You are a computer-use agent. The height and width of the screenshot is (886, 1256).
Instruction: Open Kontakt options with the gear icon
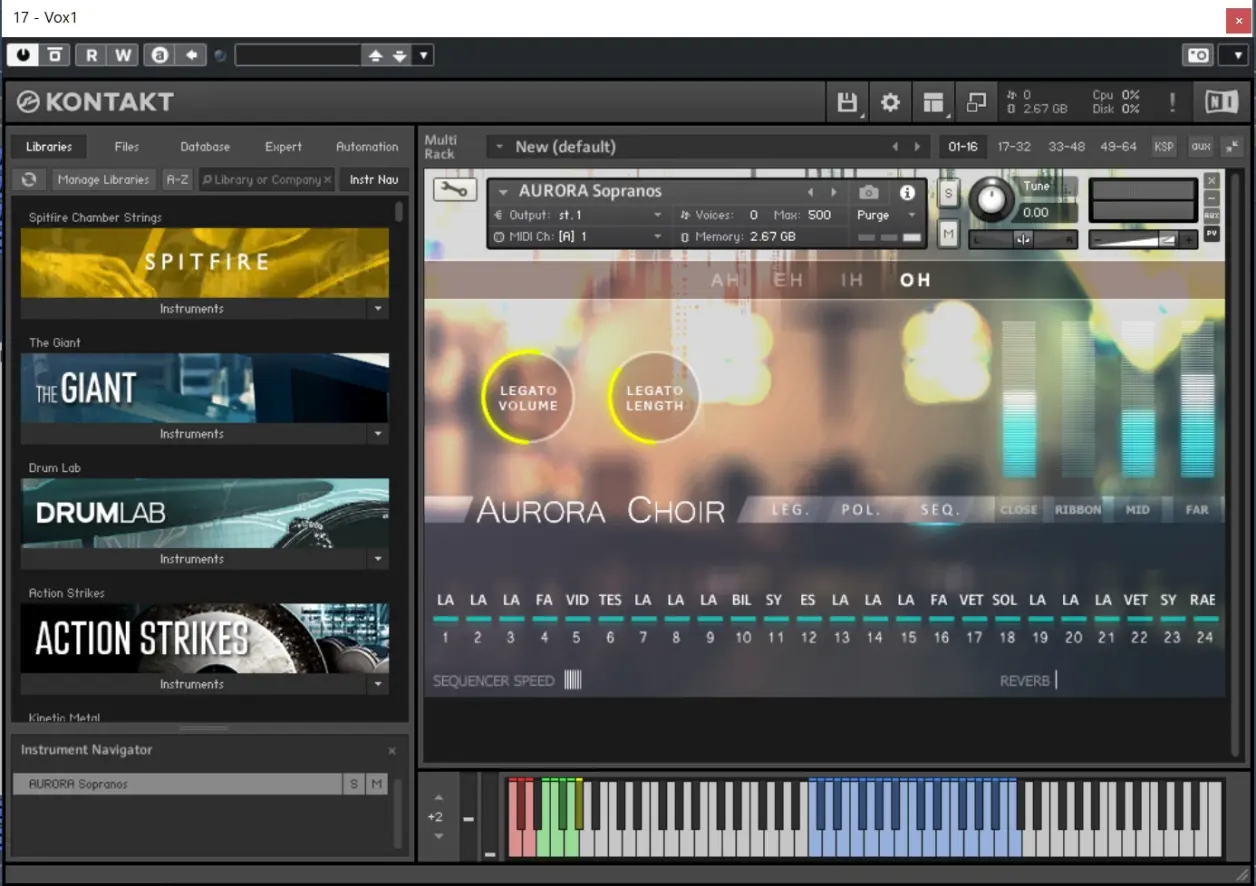[890, 102]
